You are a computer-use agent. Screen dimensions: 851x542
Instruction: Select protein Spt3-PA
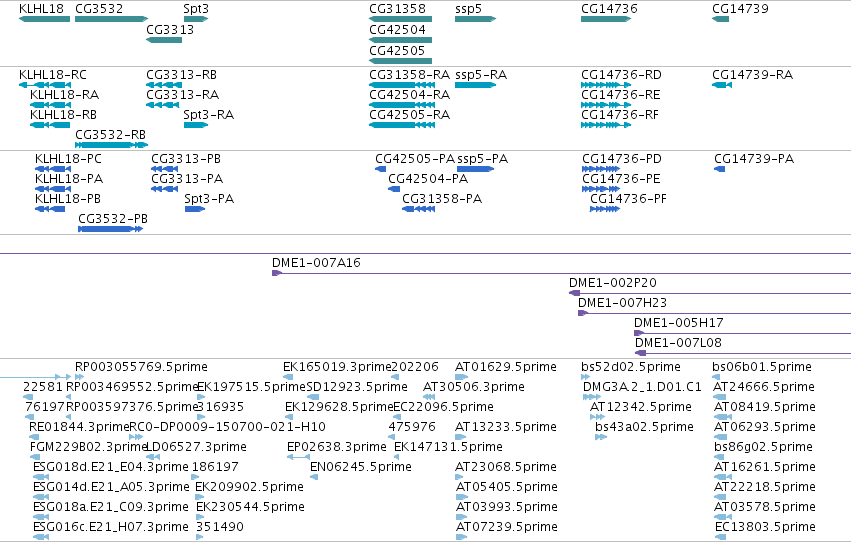point(195,209)
